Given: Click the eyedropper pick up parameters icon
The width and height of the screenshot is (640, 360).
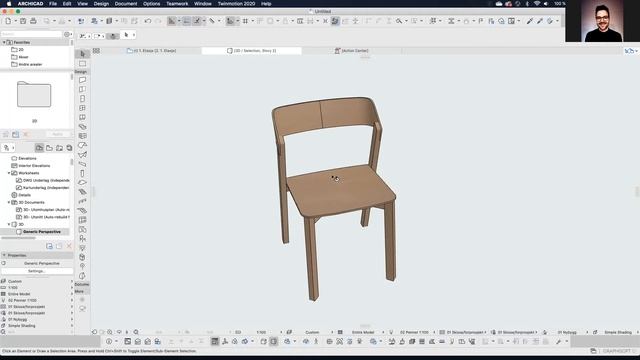Looking at the screenshot, I should click(530, 21).
